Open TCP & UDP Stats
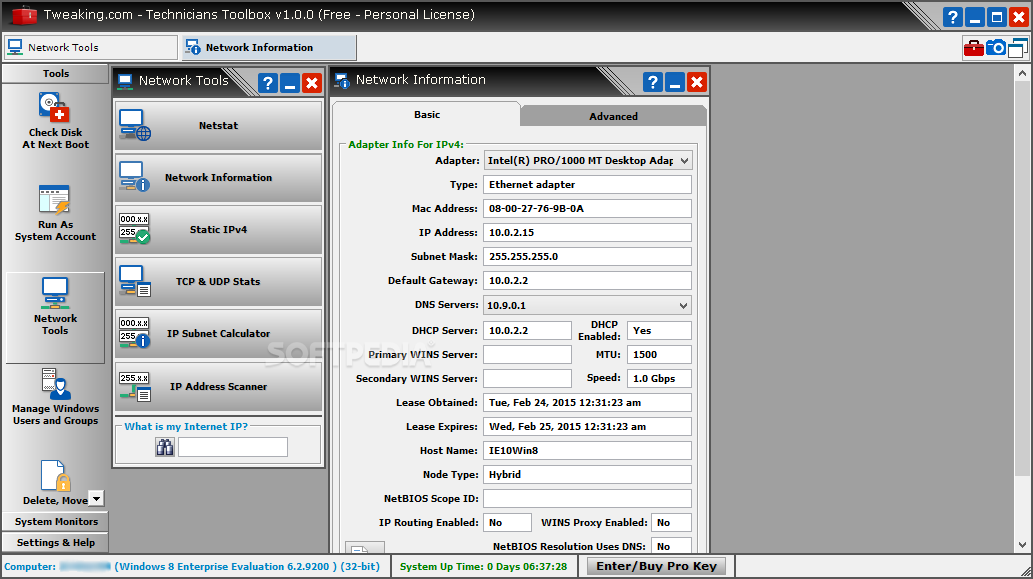Viewport: 1033px width, 579px height. (219, 281)
